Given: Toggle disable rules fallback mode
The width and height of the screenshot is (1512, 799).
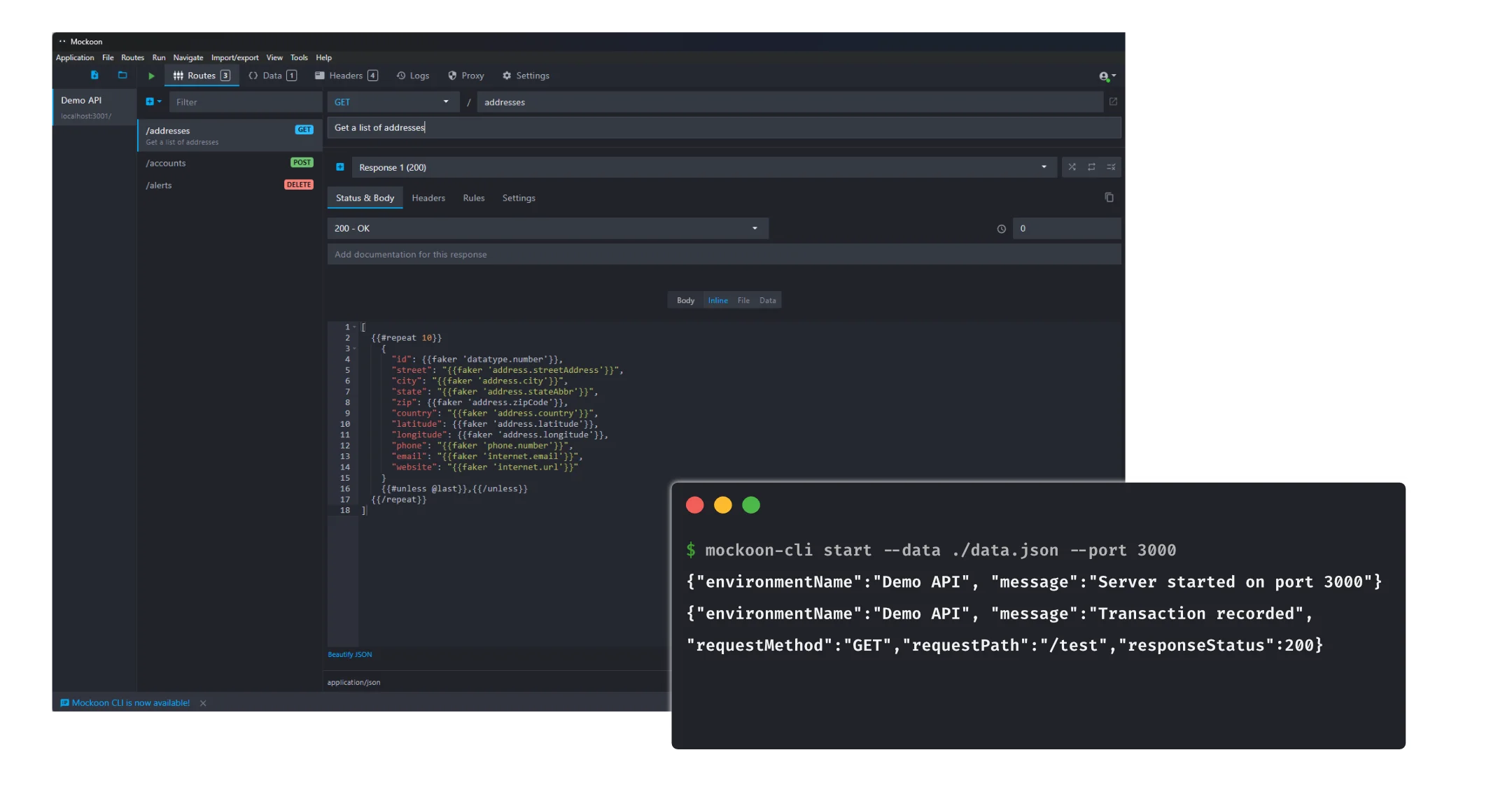Looking at the screenshot, I should [1111, 167].
